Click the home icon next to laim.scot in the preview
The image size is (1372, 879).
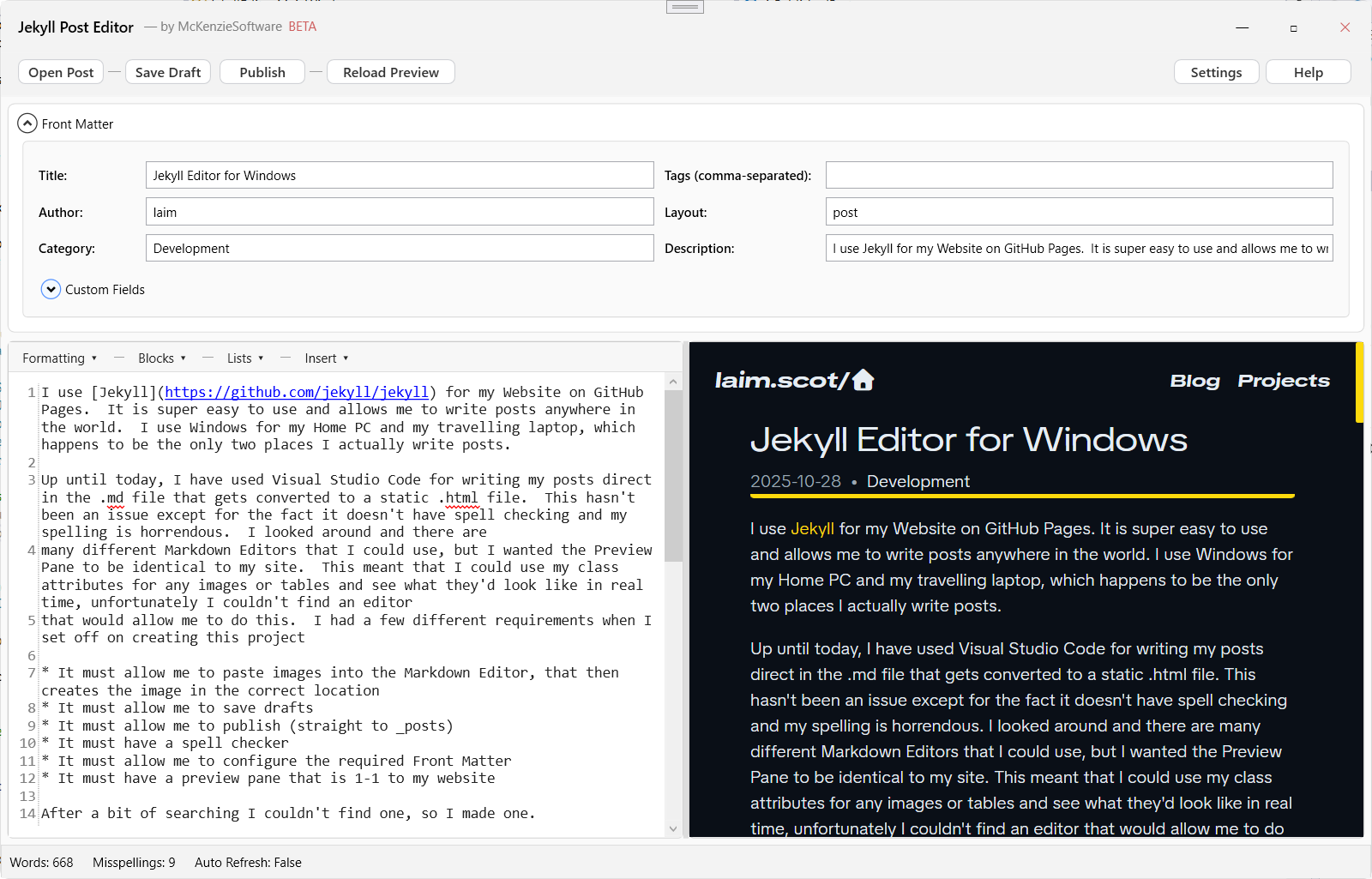(864, 379)
